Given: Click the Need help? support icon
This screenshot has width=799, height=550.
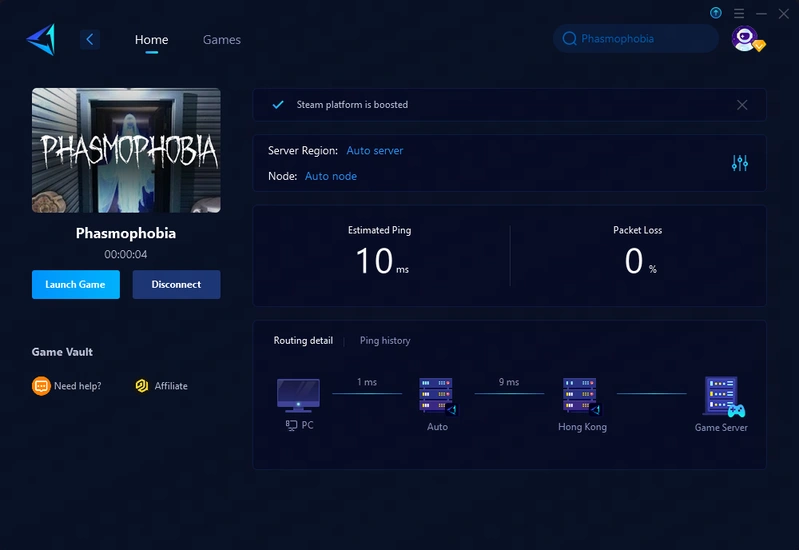Looking at the screenshot, I should pyautogui.click(x=41, y=386).
